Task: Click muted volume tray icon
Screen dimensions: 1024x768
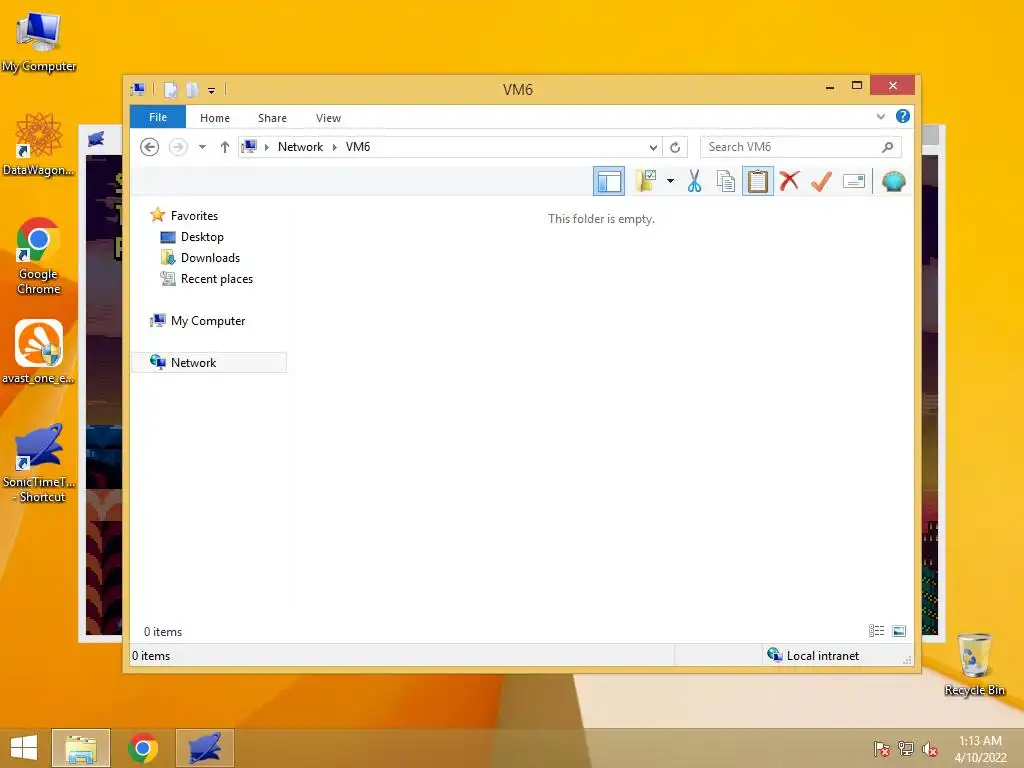Action: [x=930, y=749]
